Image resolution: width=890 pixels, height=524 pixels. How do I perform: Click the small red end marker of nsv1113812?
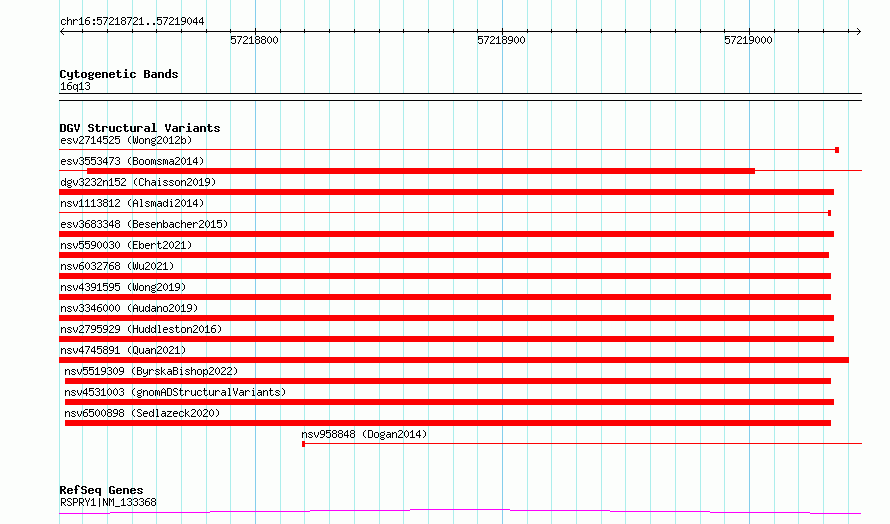(830, 213)
